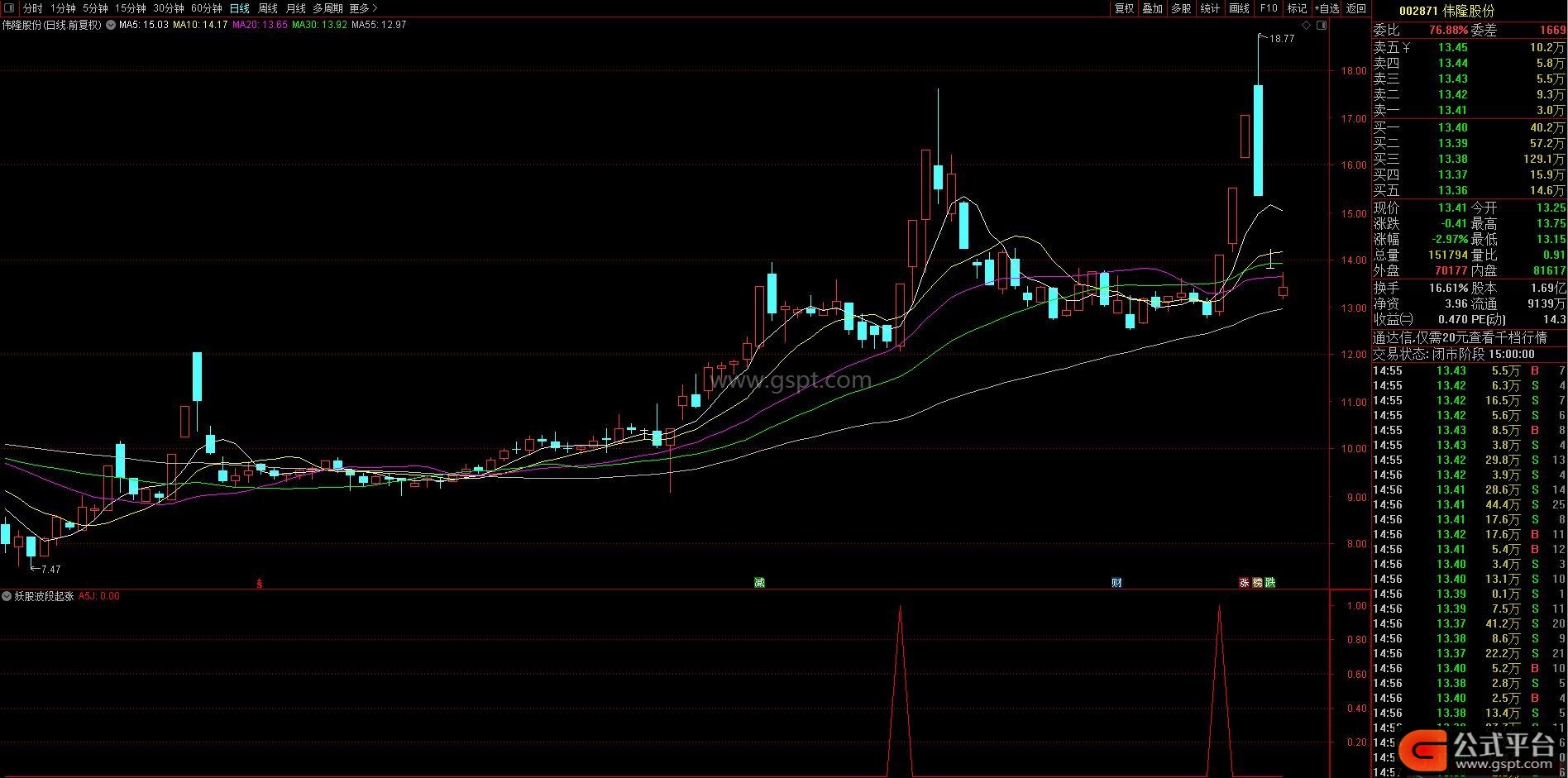Add stock with +自选 button
This screenshot has height=778, width=1568.
click(x=1326, y=8)
